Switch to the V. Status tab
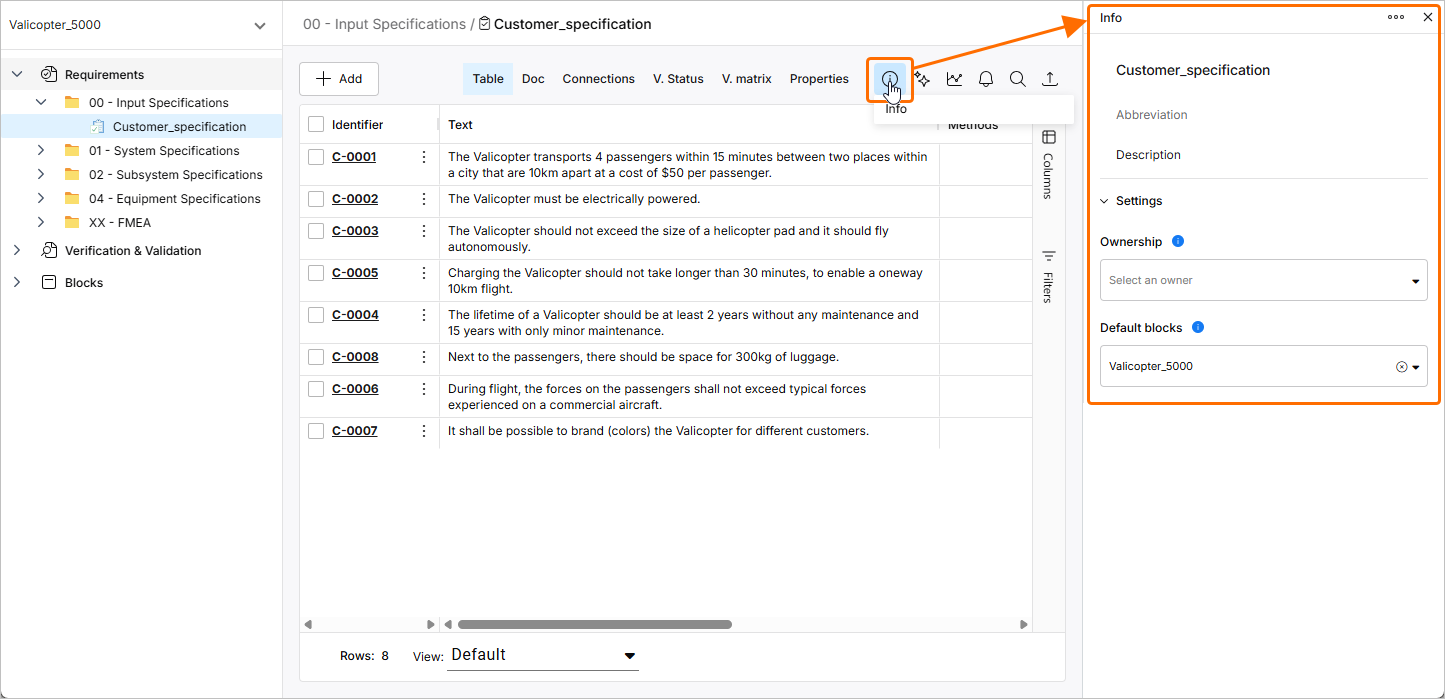 click(679, 79)
